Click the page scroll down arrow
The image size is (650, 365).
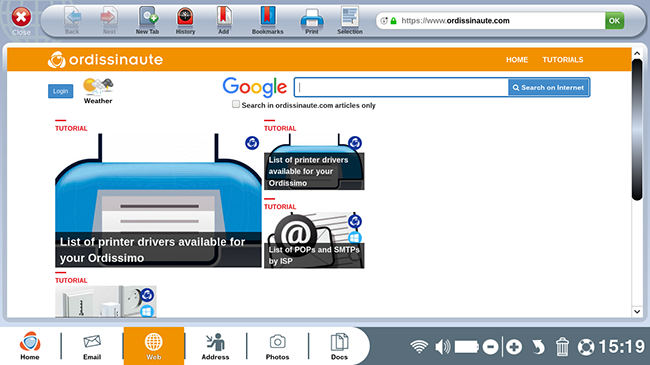pos(637,311)
